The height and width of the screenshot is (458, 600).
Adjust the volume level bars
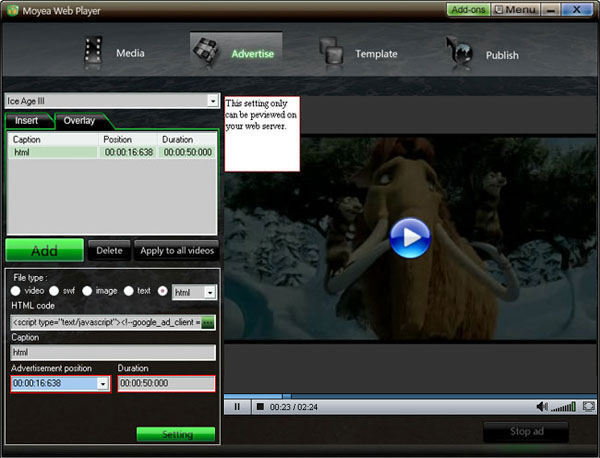[x=563, y=407]
